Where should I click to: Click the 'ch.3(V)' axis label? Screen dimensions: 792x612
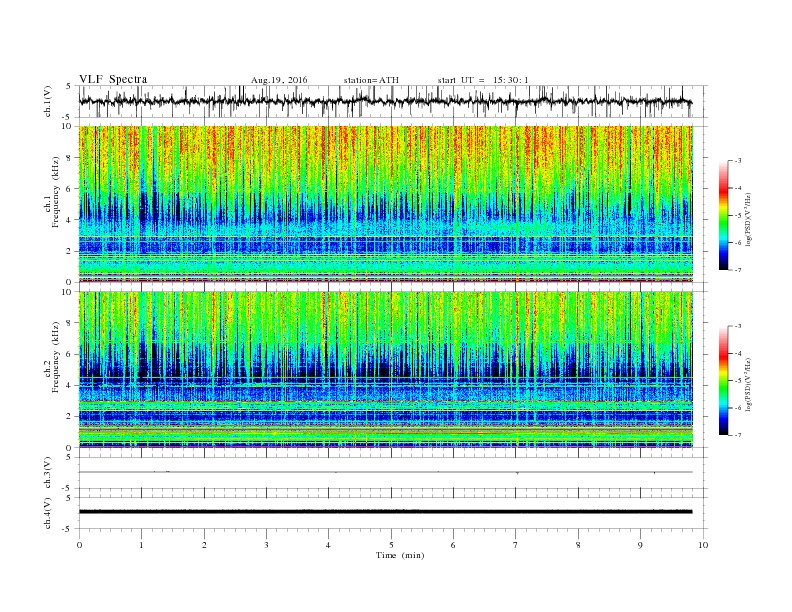point(48,473)
